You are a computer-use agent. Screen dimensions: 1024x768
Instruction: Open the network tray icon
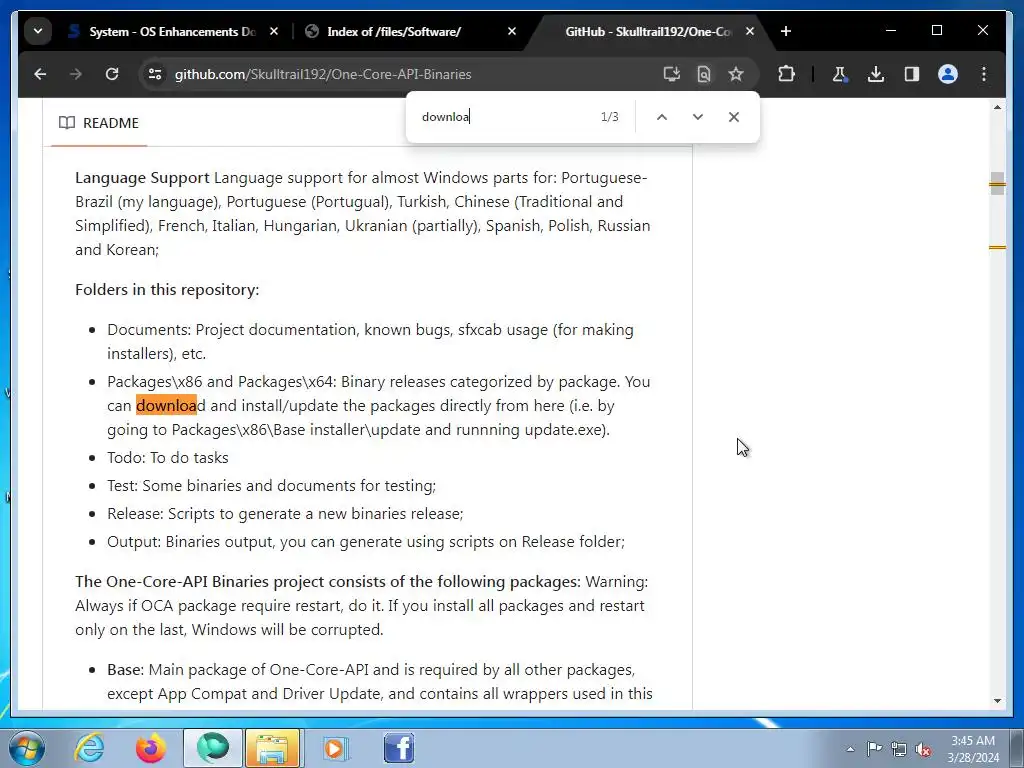point(899,749)
